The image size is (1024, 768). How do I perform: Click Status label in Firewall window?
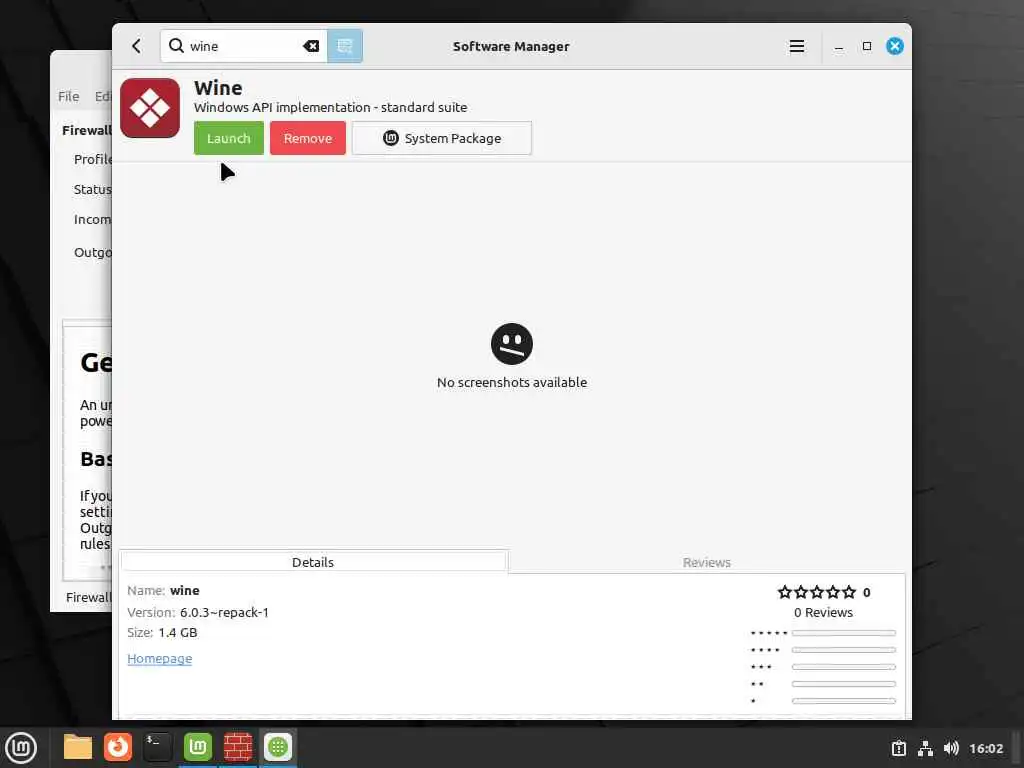92,189
